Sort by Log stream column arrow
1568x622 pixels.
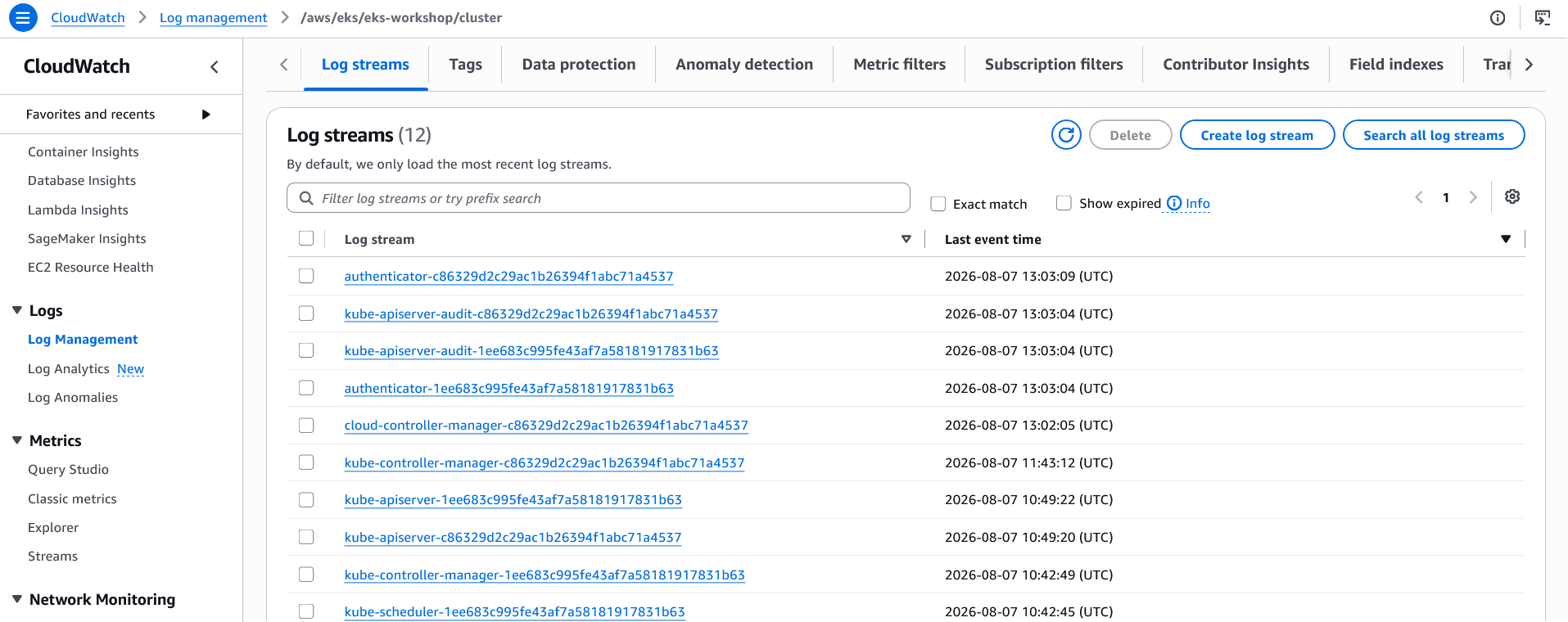click(906, 239)
